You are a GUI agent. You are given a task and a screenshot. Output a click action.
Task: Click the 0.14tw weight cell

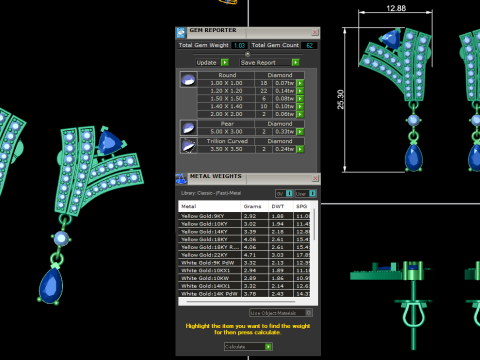click(x=285, y=91)
